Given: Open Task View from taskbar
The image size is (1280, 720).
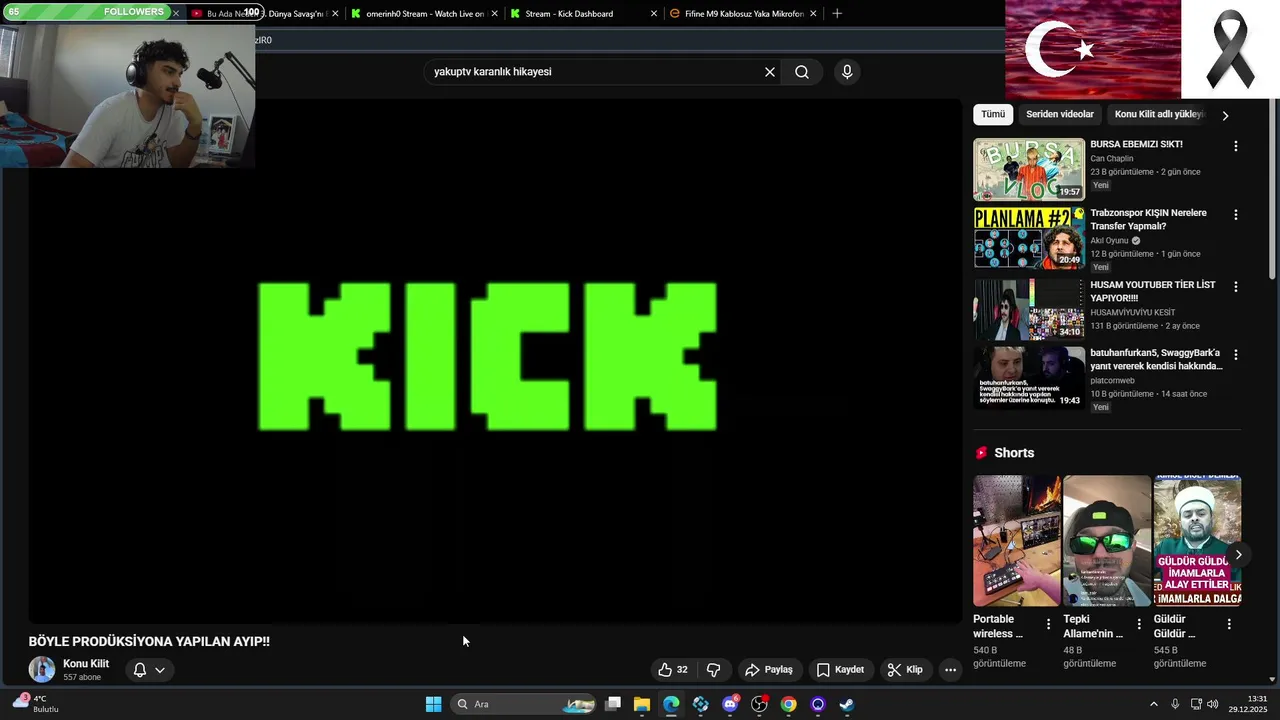Looking at the screenshot, I should pyautogui.click(x=613, y=704).
